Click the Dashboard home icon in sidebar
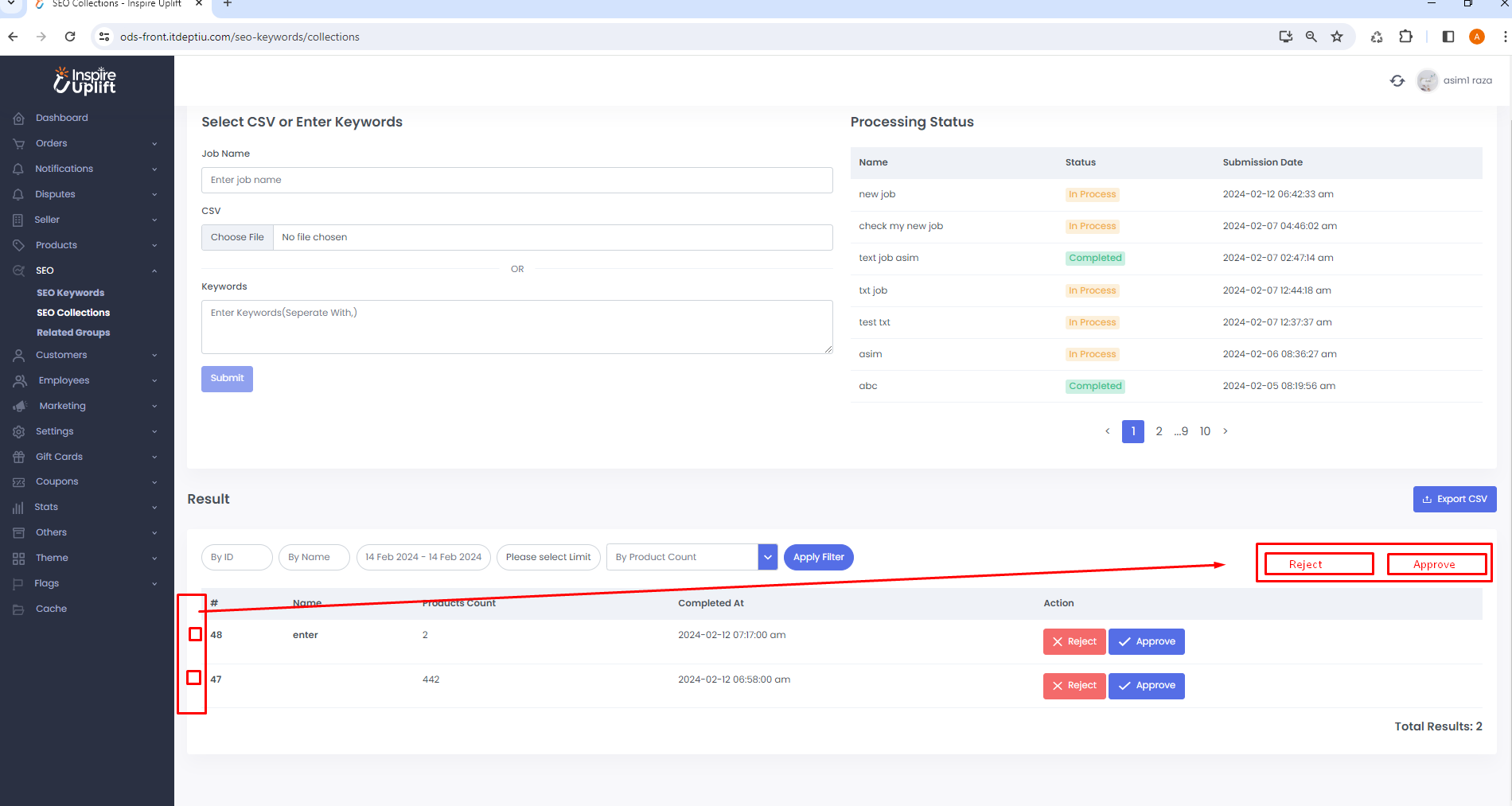The height and width of the screenshot is (806, 1512). pyautogui.click(x=19, y=118)
